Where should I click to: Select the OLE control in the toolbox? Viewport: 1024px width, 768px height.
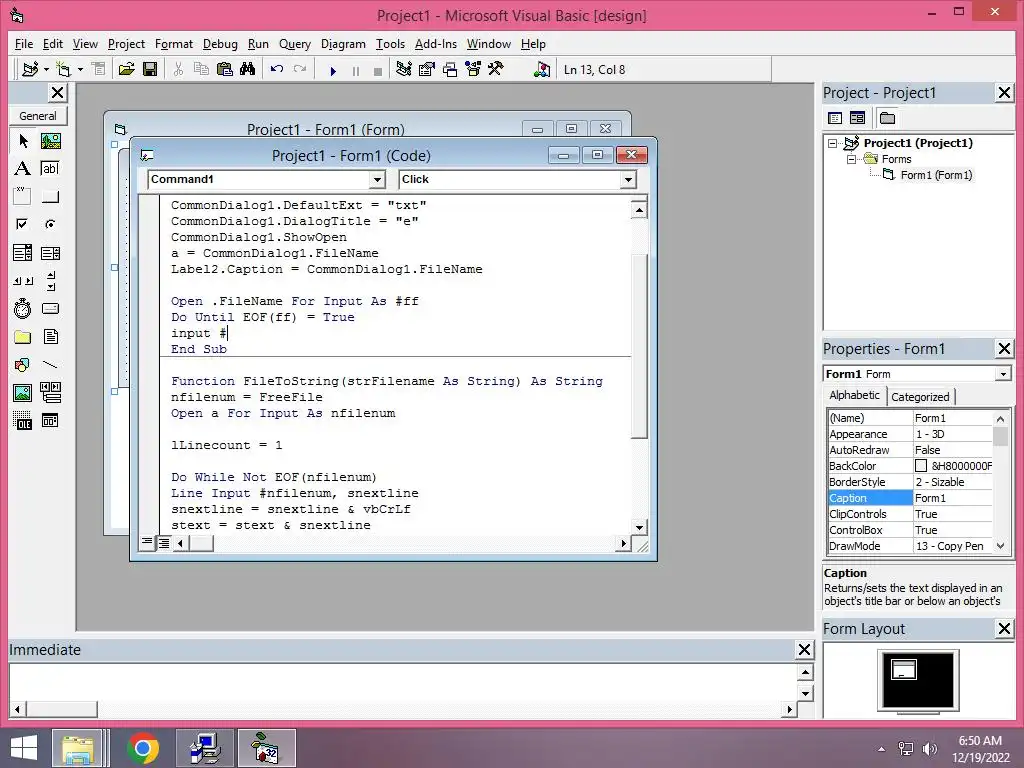pos(22,421)
